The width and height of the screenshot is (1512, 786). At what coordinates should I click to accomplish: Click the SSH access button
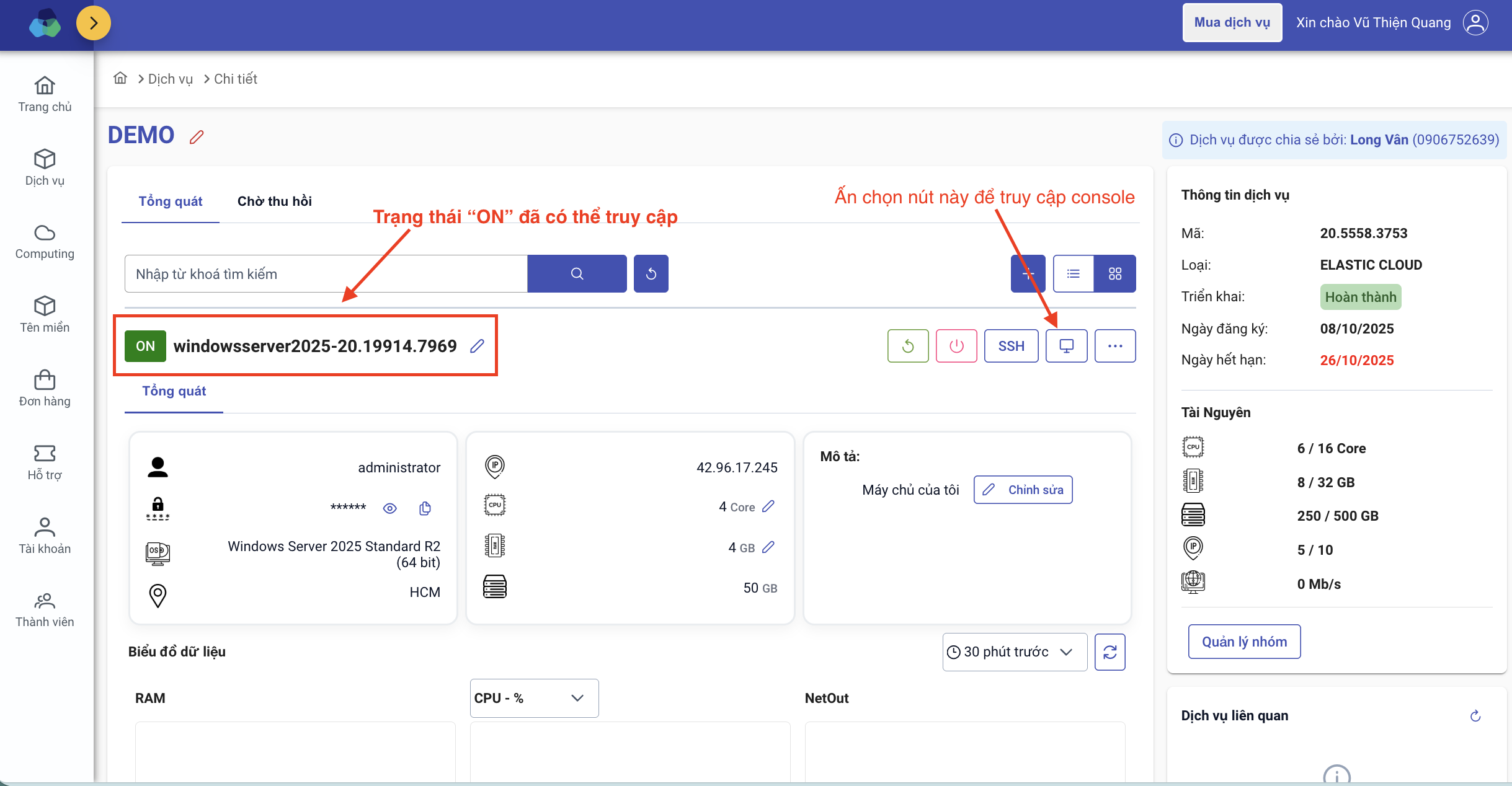click(x=1011, y=346)
